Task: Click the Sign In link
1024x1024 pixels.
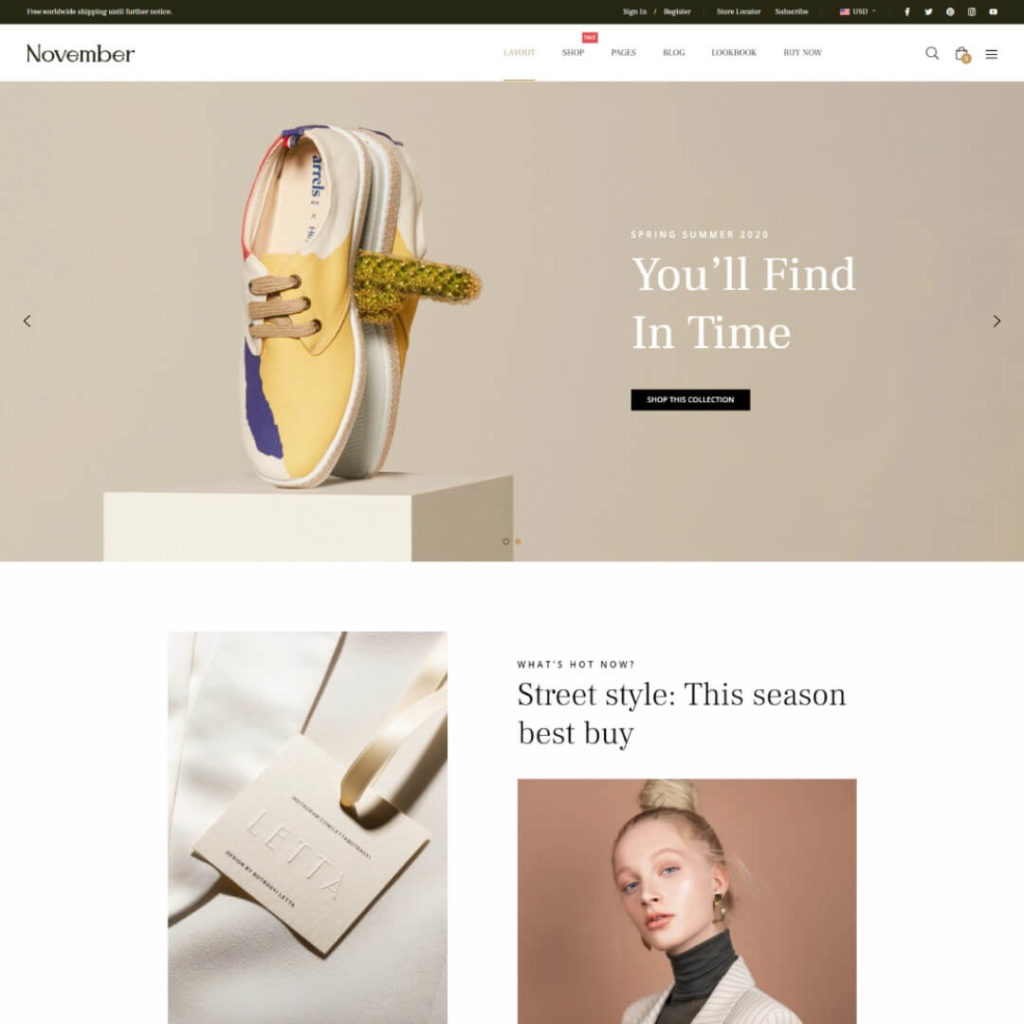Action: tap(634, 12)
